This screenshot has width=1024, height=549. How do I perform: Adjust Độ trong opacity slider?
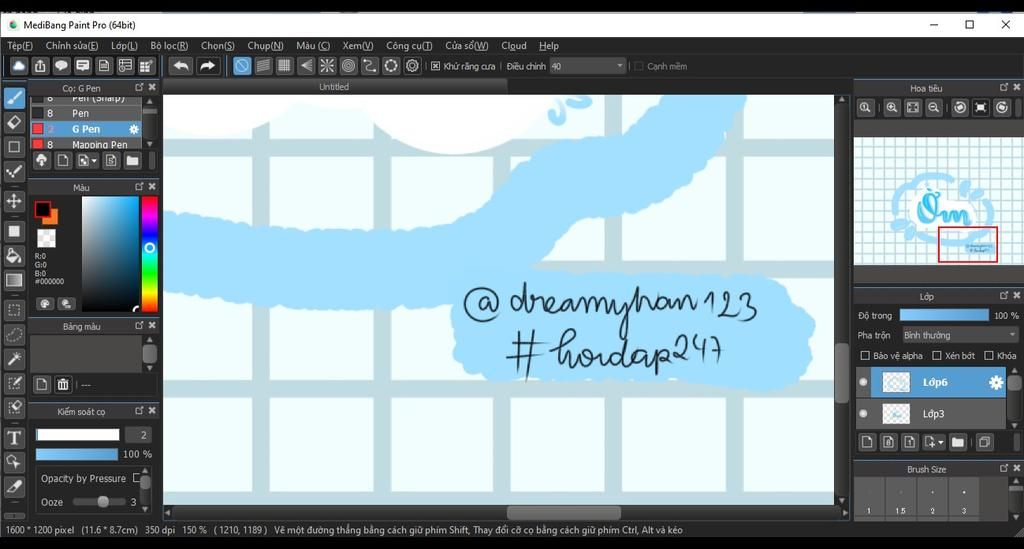944,315
